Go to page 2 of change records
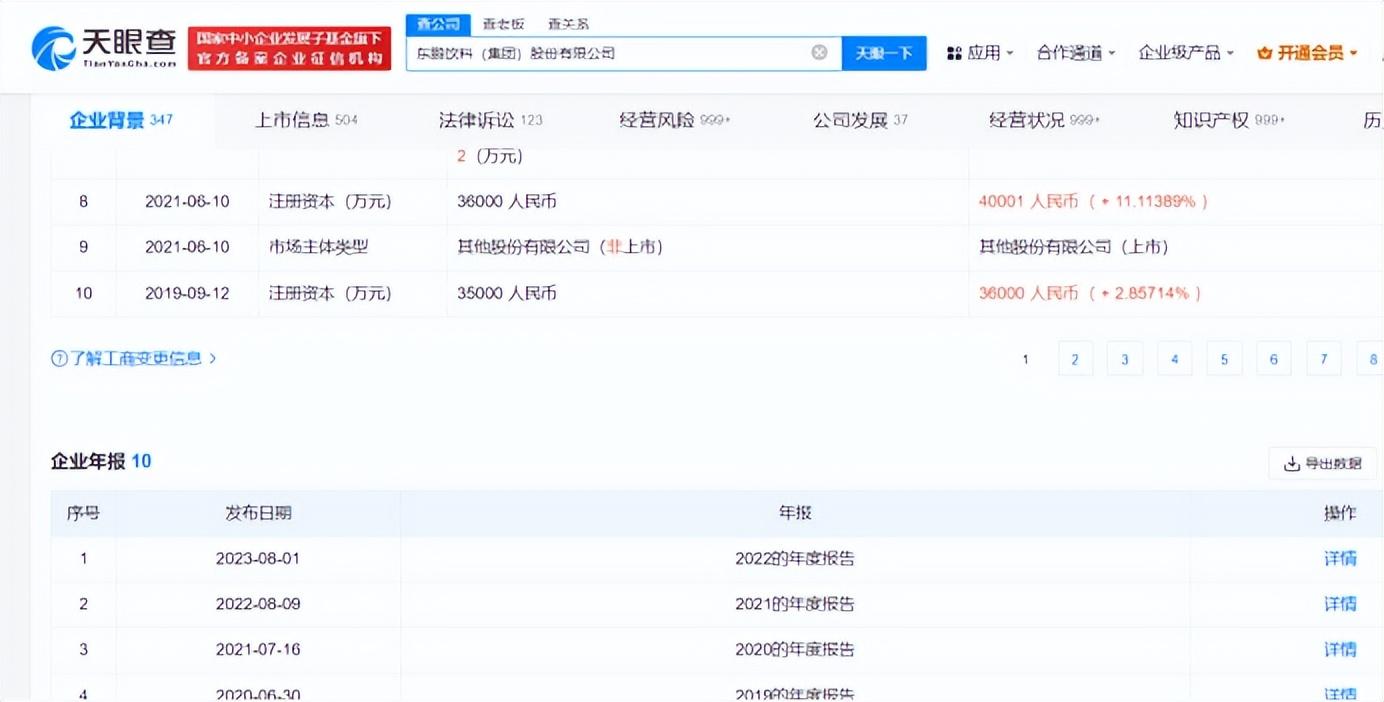This screenshot has height=702, width=1384. (x=1075, y=359)
